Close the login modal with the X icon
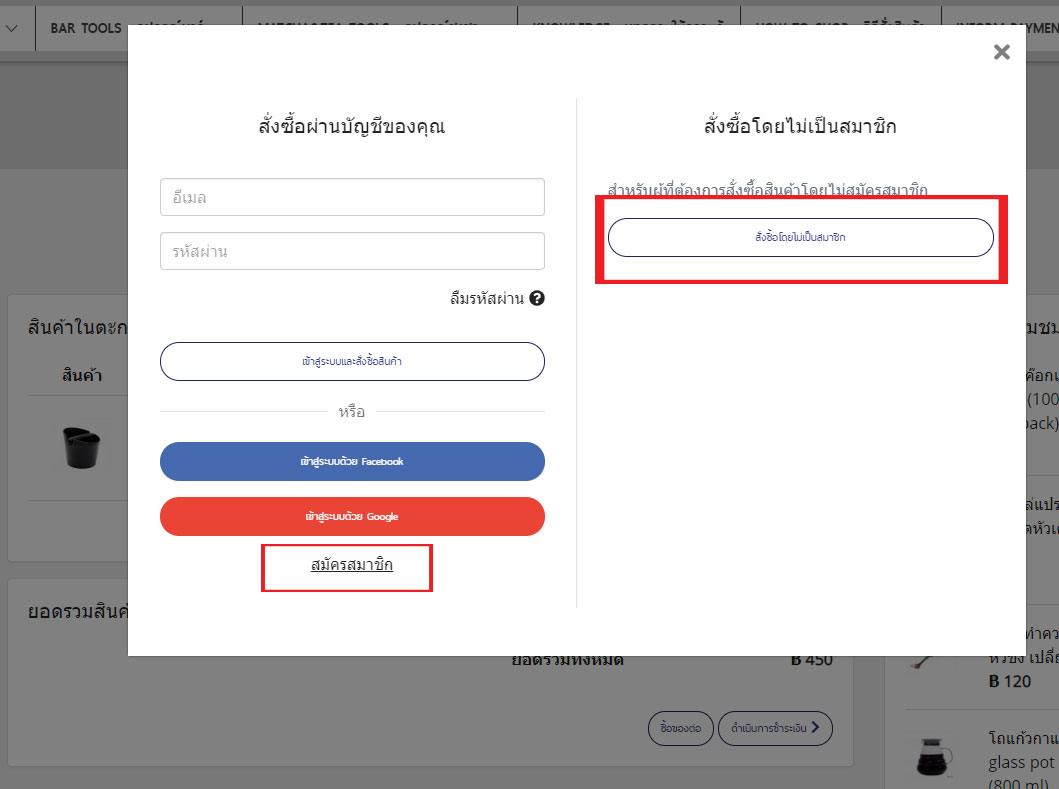 point(1002,52)
